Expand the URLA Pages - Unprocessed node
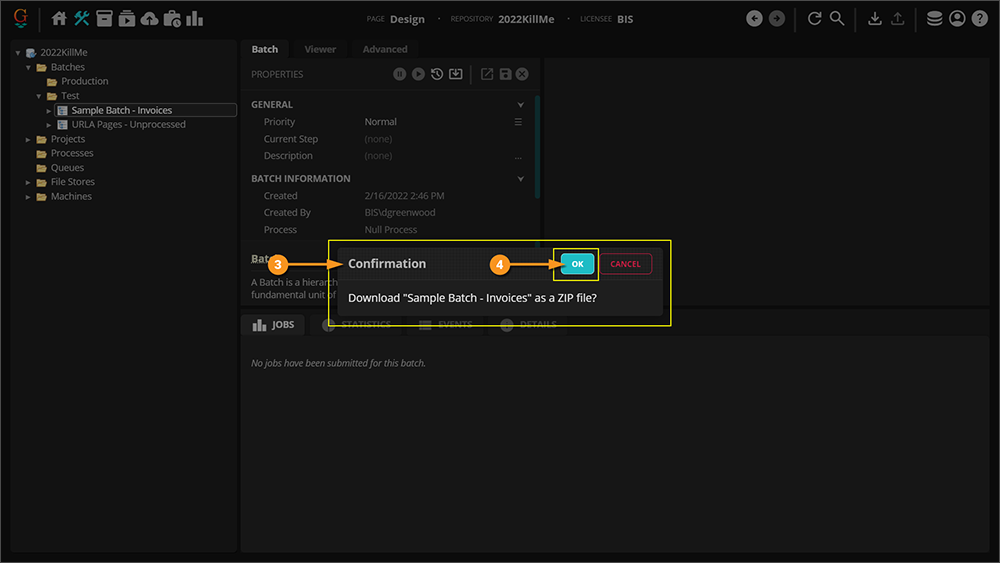 point(48,125)
